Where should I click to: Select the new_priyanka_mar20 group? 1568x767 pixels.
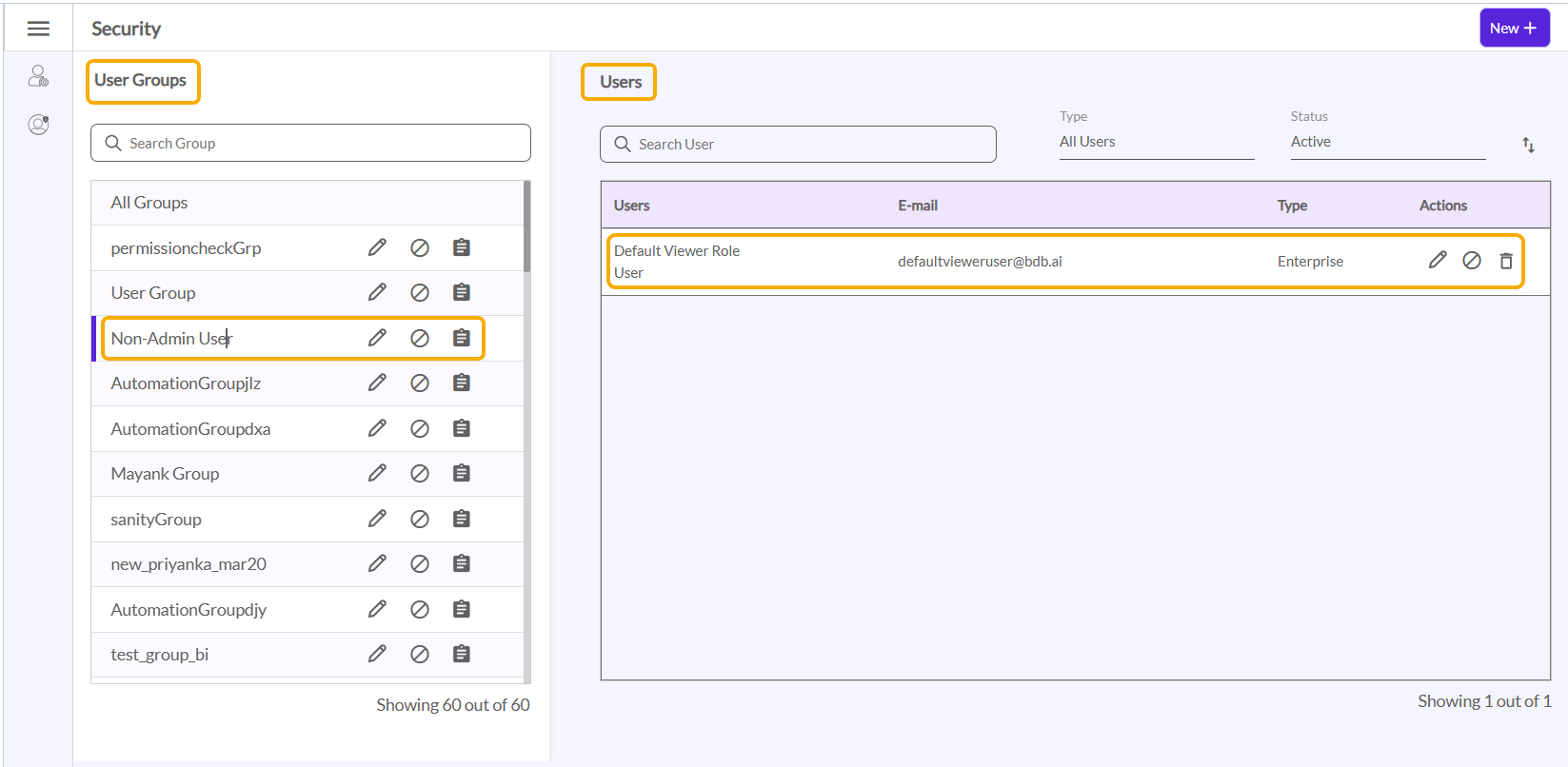point(189,564)
